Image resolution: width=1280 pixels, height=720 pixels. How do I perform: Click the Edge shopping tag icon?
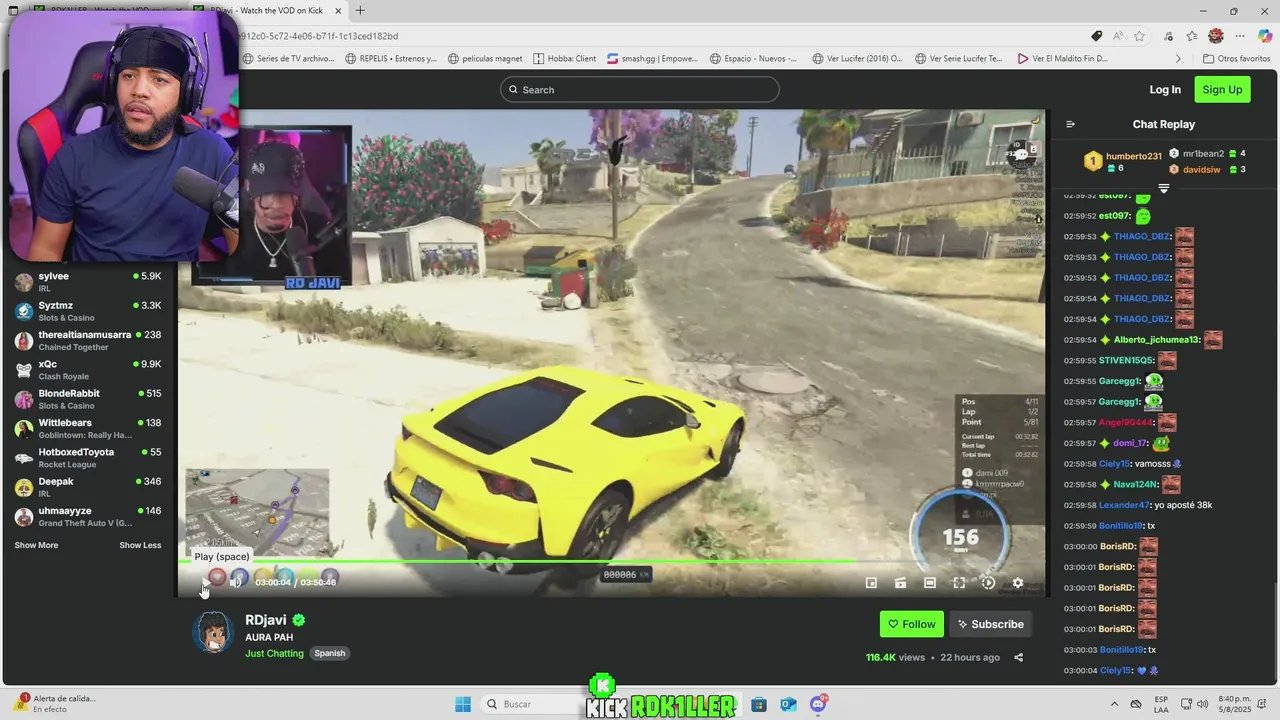(1096, 36)
